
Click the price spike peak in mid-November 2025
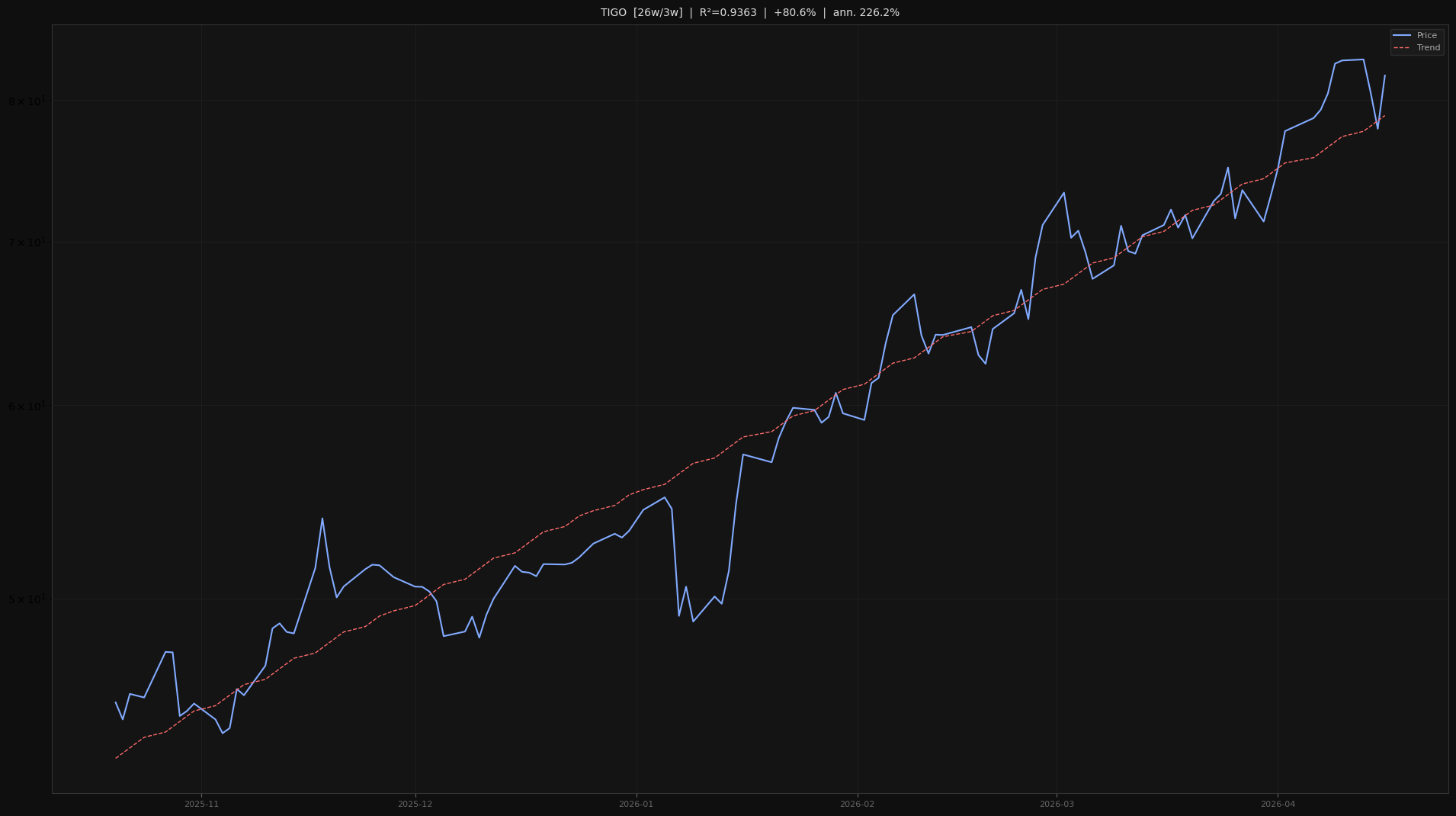pos(322,519)
